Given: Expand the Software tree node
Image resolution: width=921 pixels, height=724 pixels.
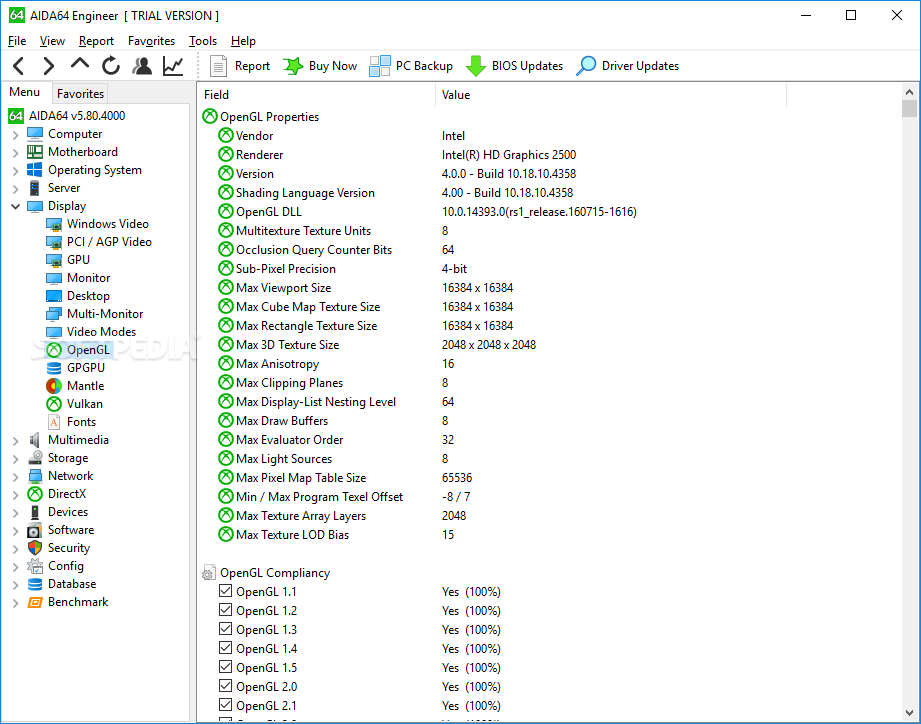Looking at the screenshot, I should (x=16, y=531).
